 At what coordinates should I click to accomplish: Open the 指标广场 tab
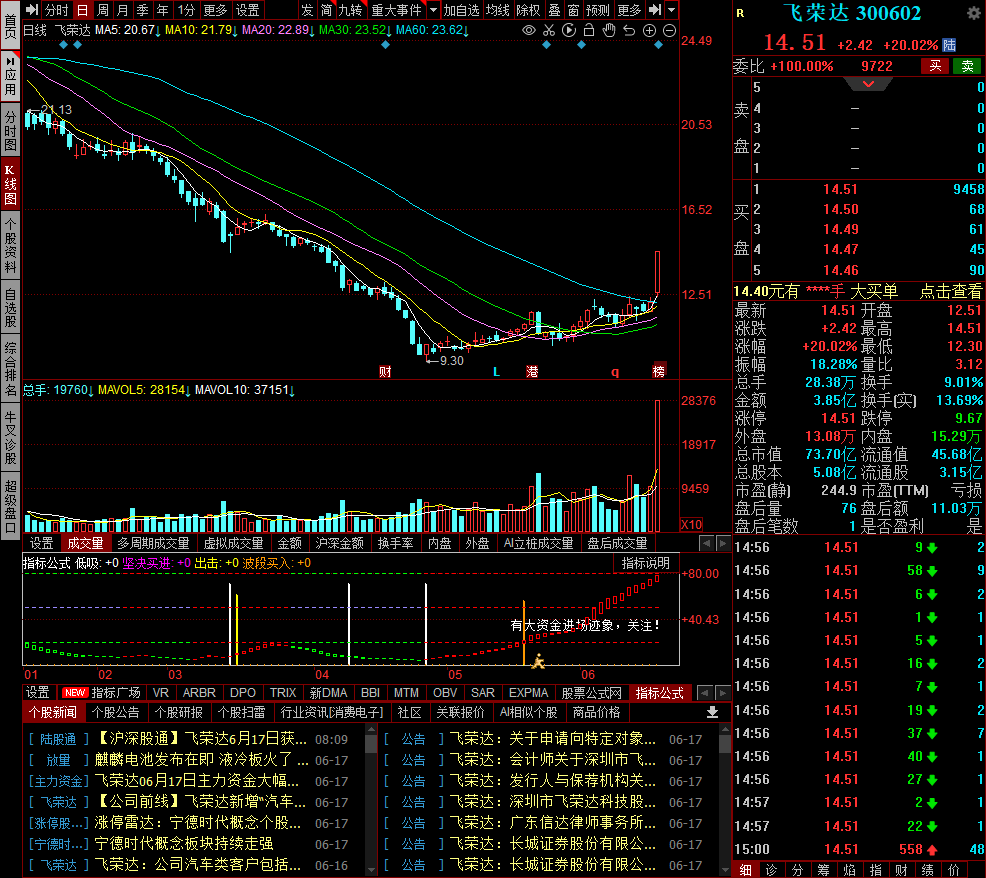(102, 692)
